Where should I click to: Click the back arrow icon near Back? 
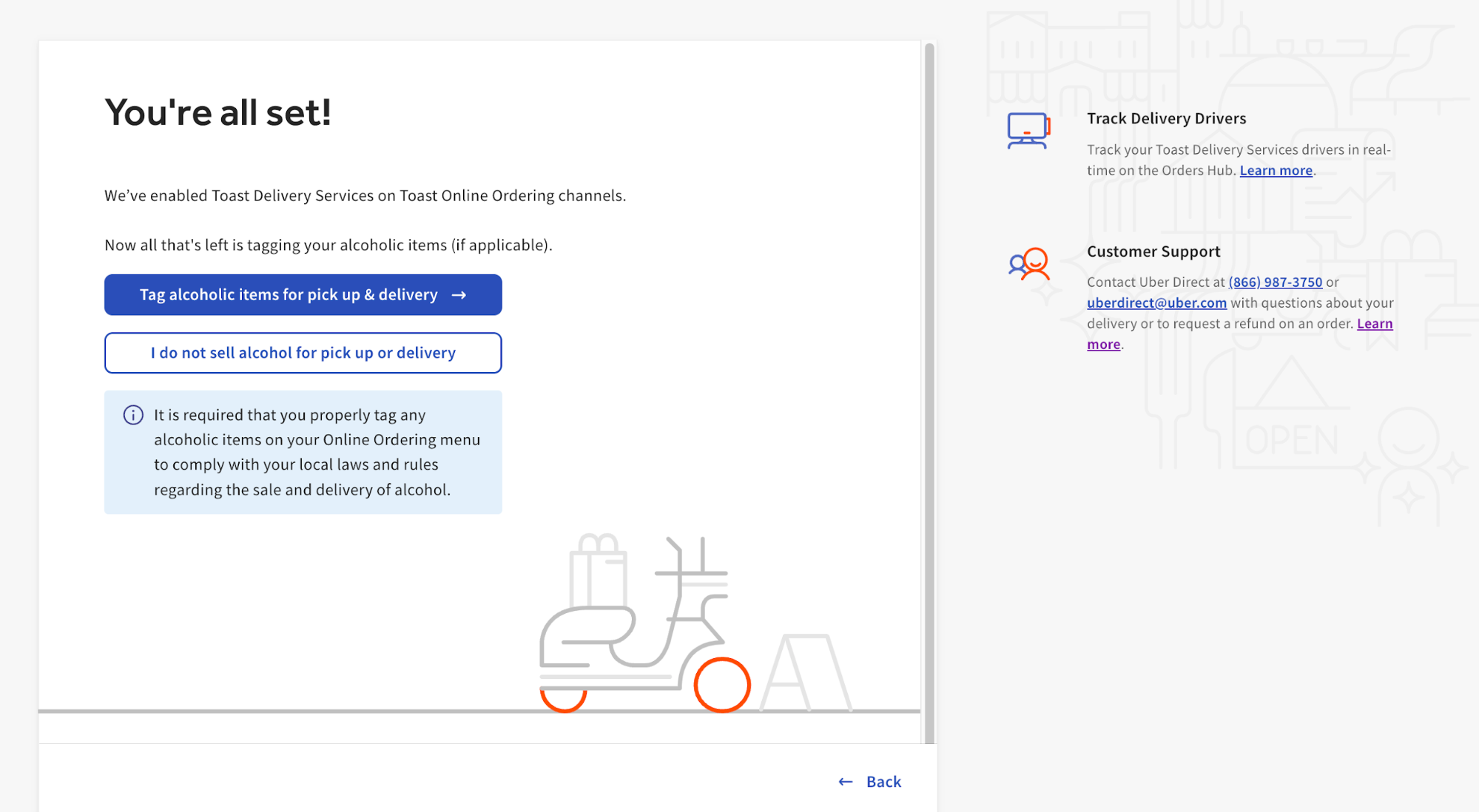(x=844, y=781)
